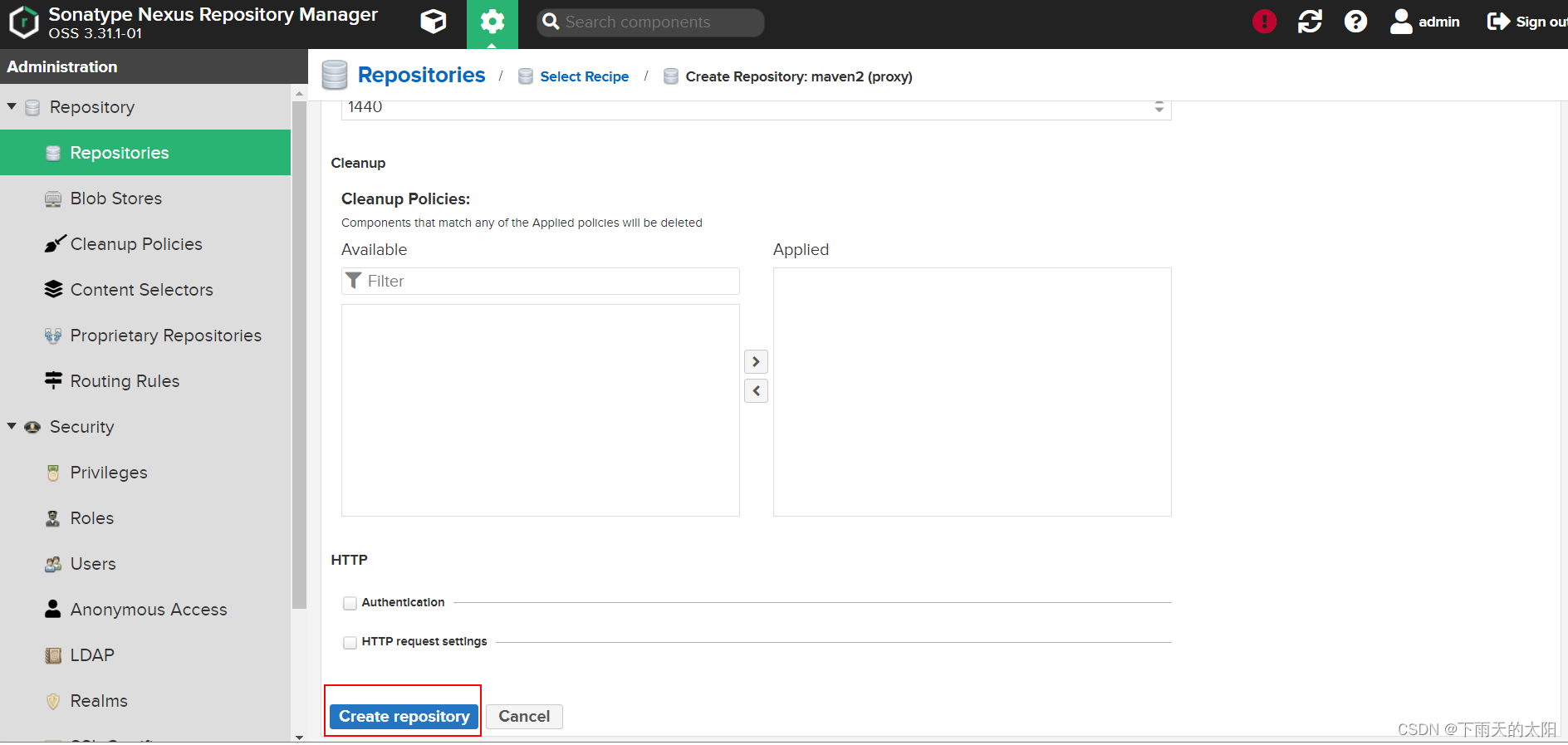The height and width of the screenshot is (745, 1568).
Task: Click the Blob Stores icon
Action: (53, 199)
